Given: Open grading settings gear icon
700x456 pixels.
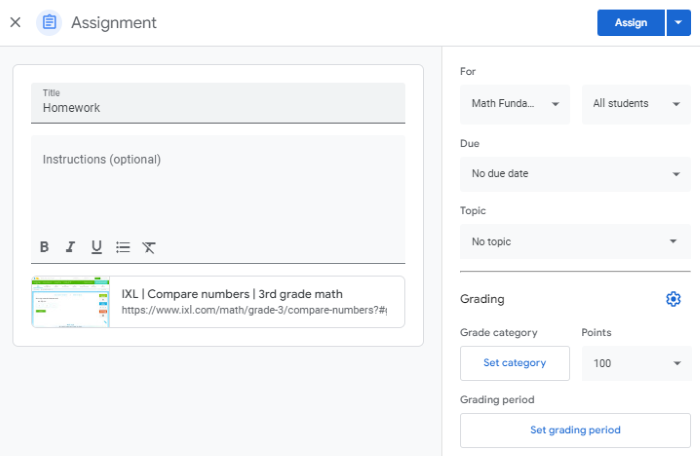Looking at the screenshot, I should click(x=673, y=299).
